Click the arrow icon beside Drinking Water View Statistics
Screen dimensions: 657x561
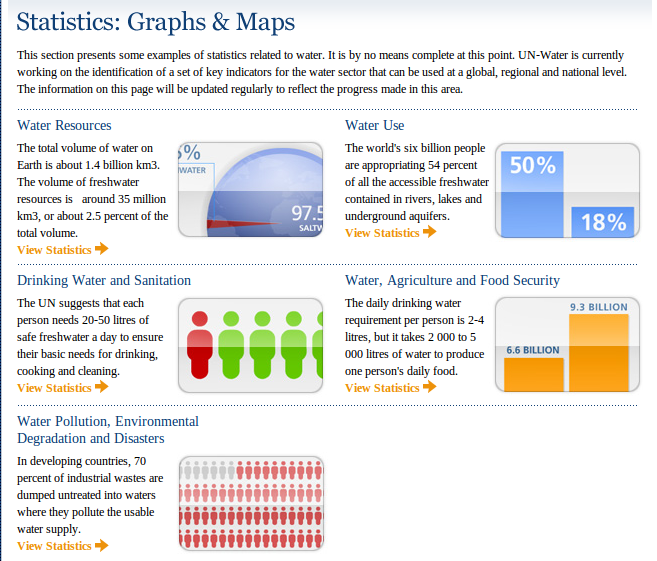point(102,387)
